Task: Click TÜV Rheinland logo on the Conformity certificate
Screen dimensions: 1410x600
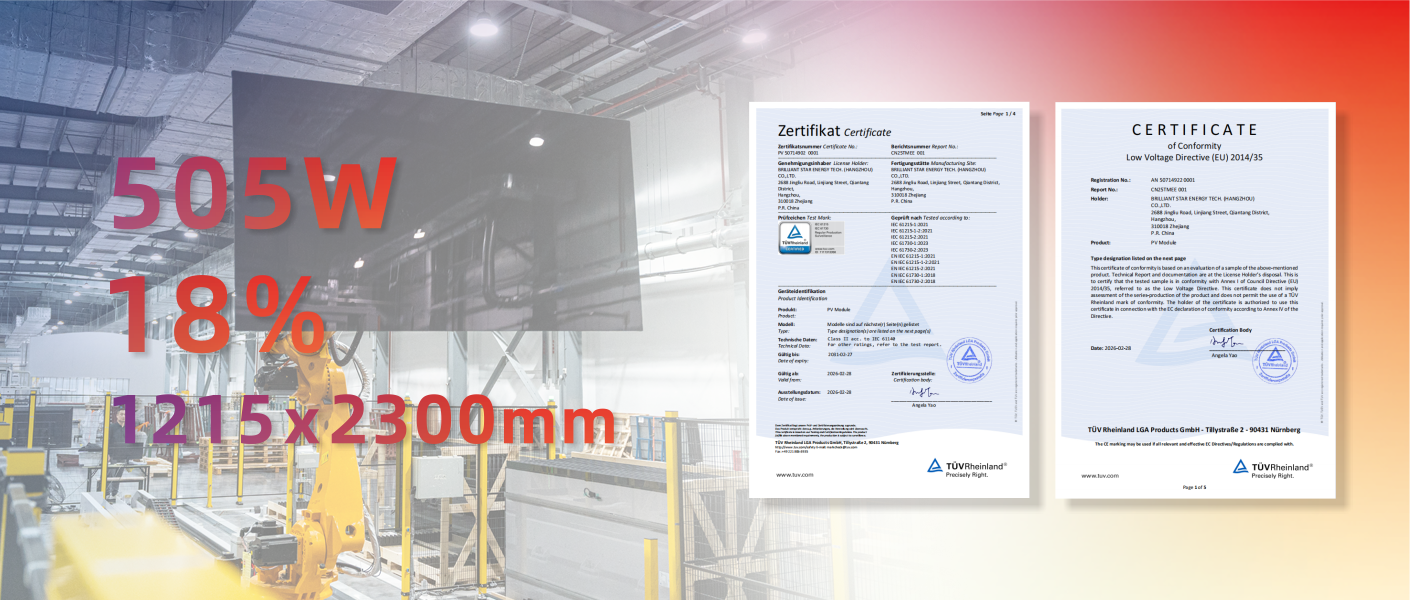Action: [x=1272, y=468]
